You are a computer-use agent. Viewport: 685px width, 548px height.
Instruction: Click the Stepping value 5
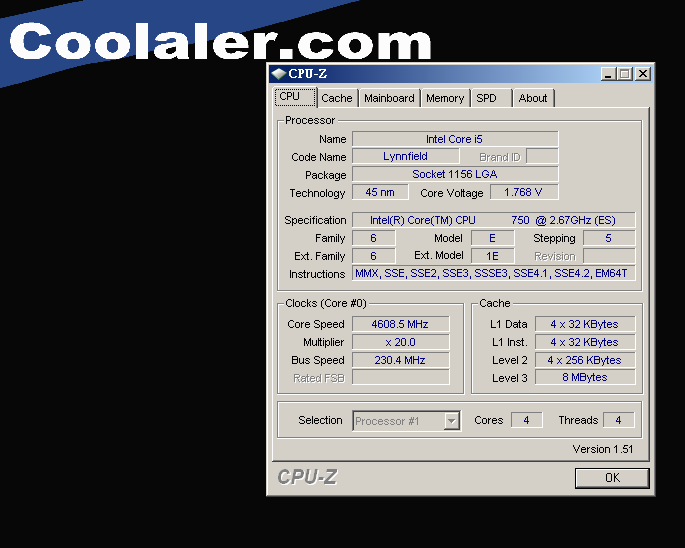click(609, 238)
